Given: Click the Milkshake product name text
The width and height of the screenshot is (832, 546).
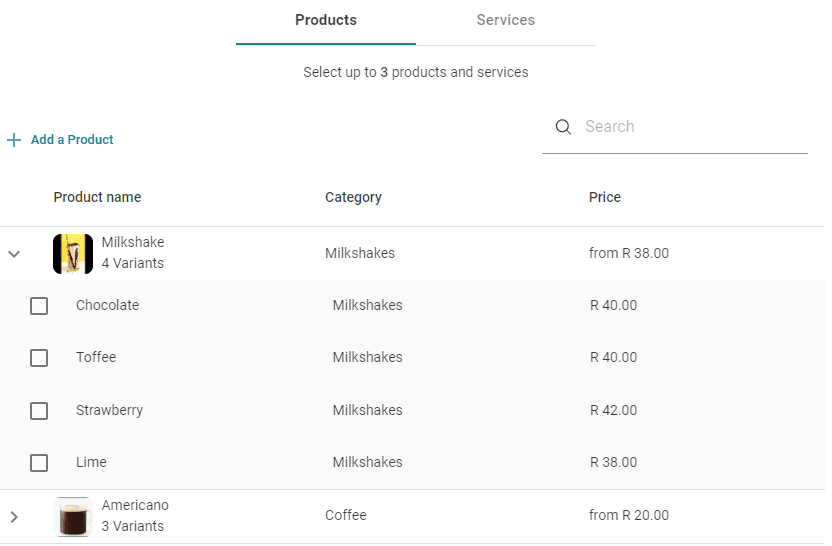Looking at the screenshot, I should (x=133, y=242).
